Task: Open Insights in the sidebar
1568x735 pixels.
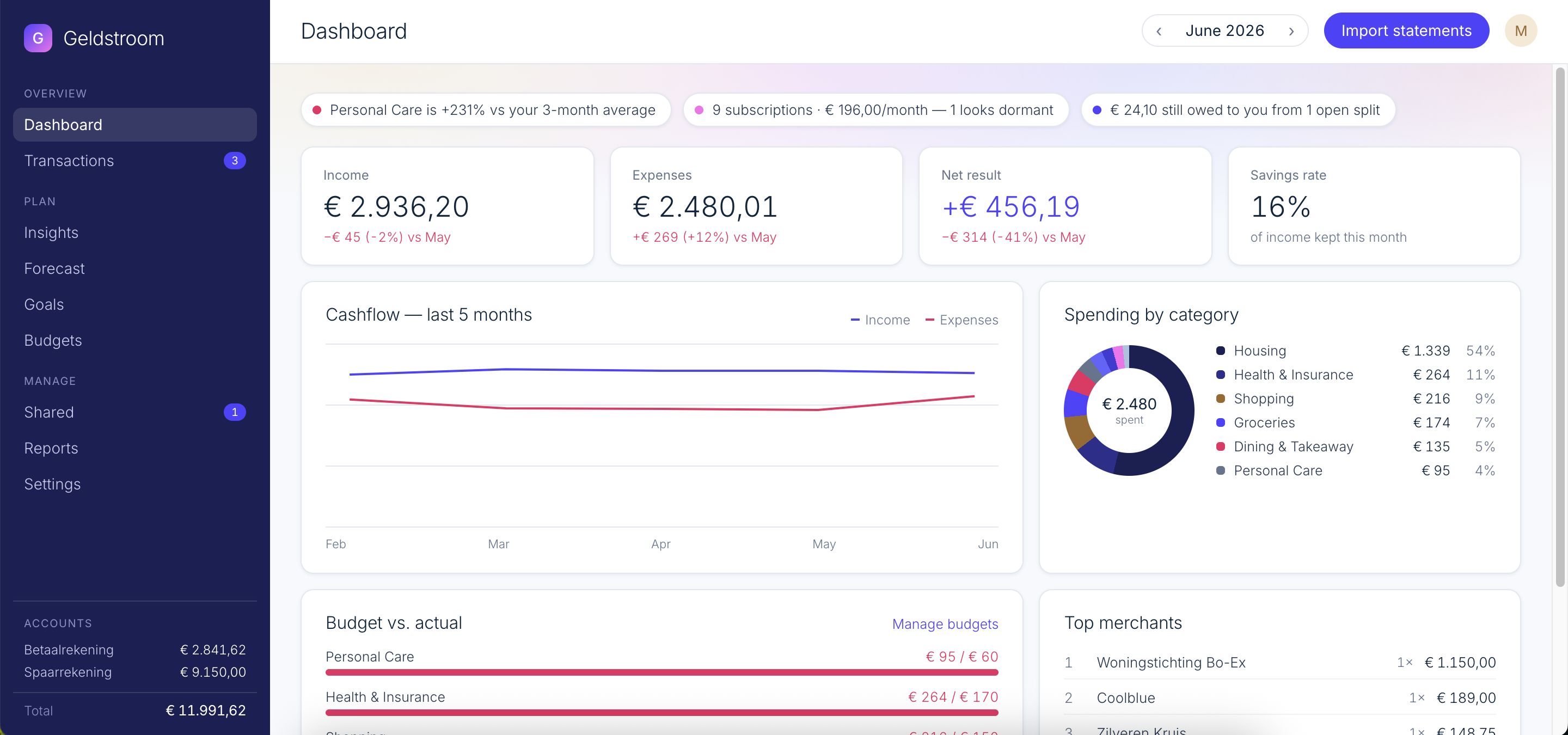Action: [134, 232]
